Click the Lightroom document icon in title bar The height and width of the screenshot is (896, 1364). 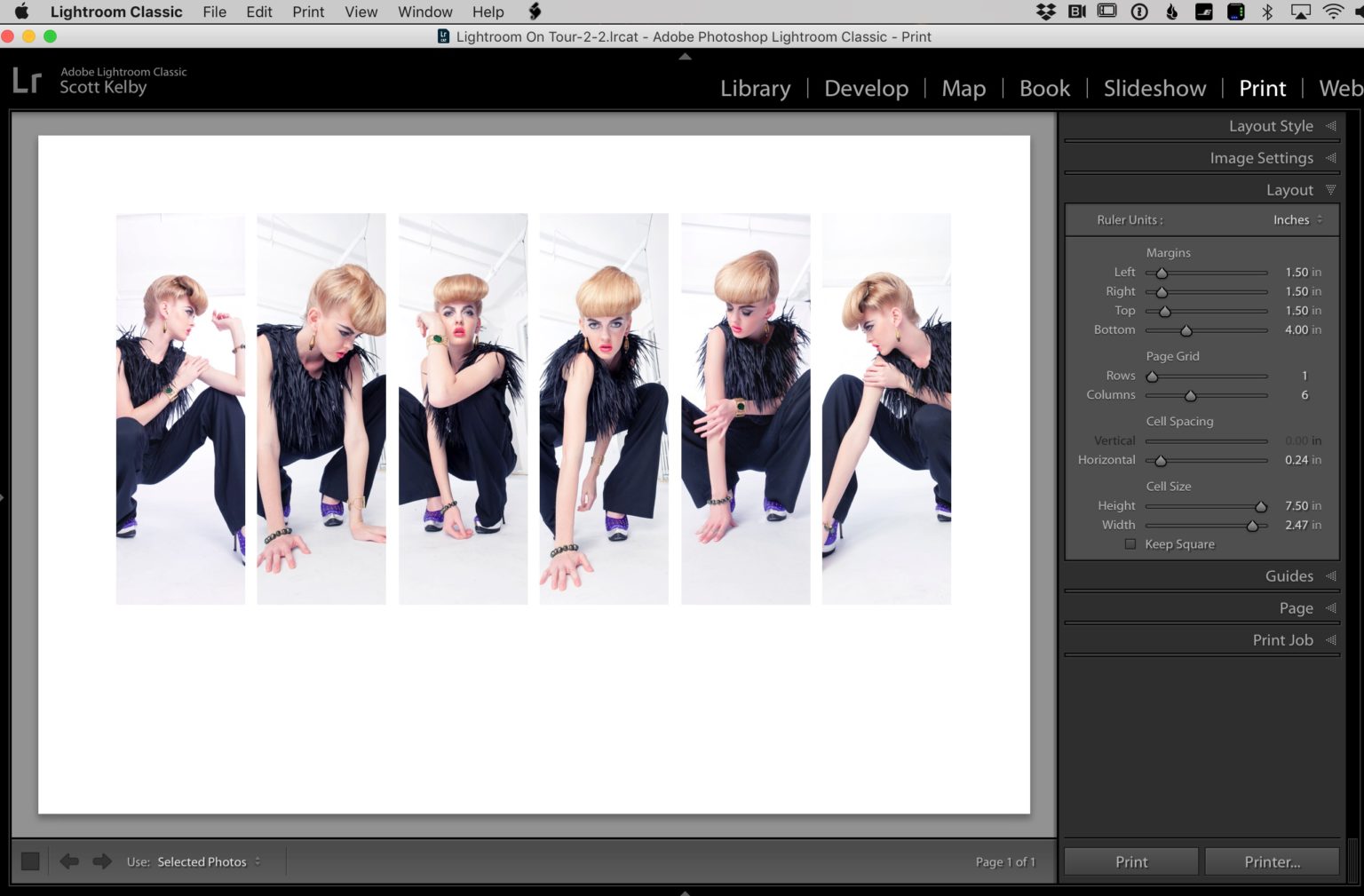tap(442, 36)
